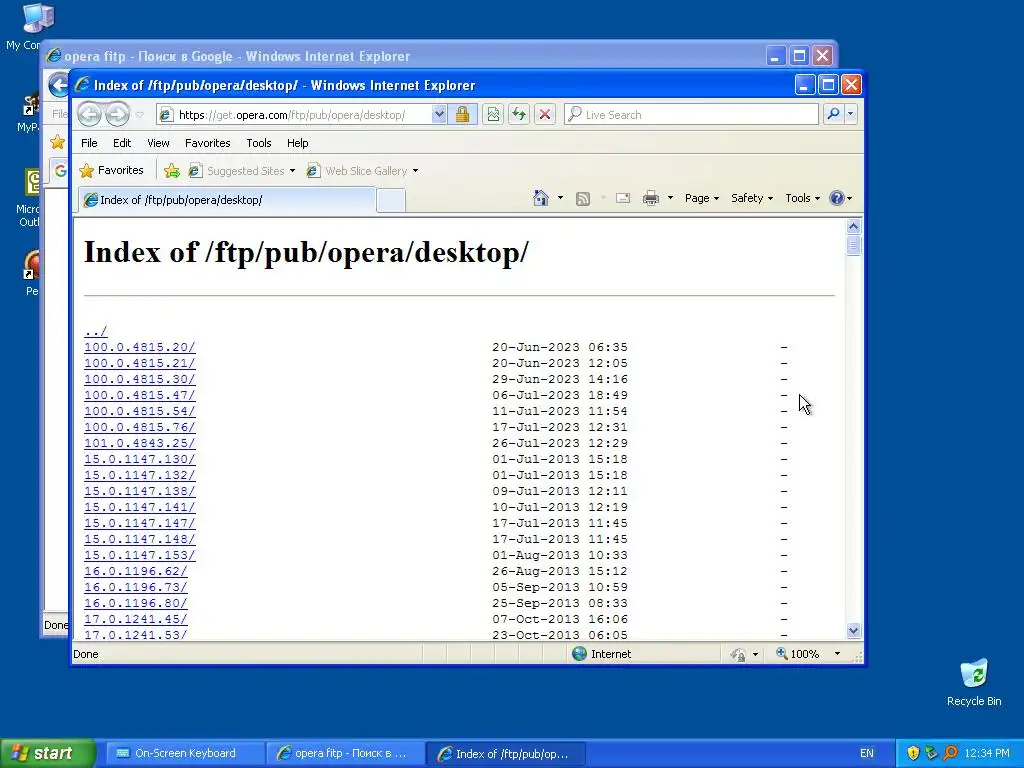Switch to opera fitp Google search taskbar button
1024x768 pixels.
click(344, 753)
